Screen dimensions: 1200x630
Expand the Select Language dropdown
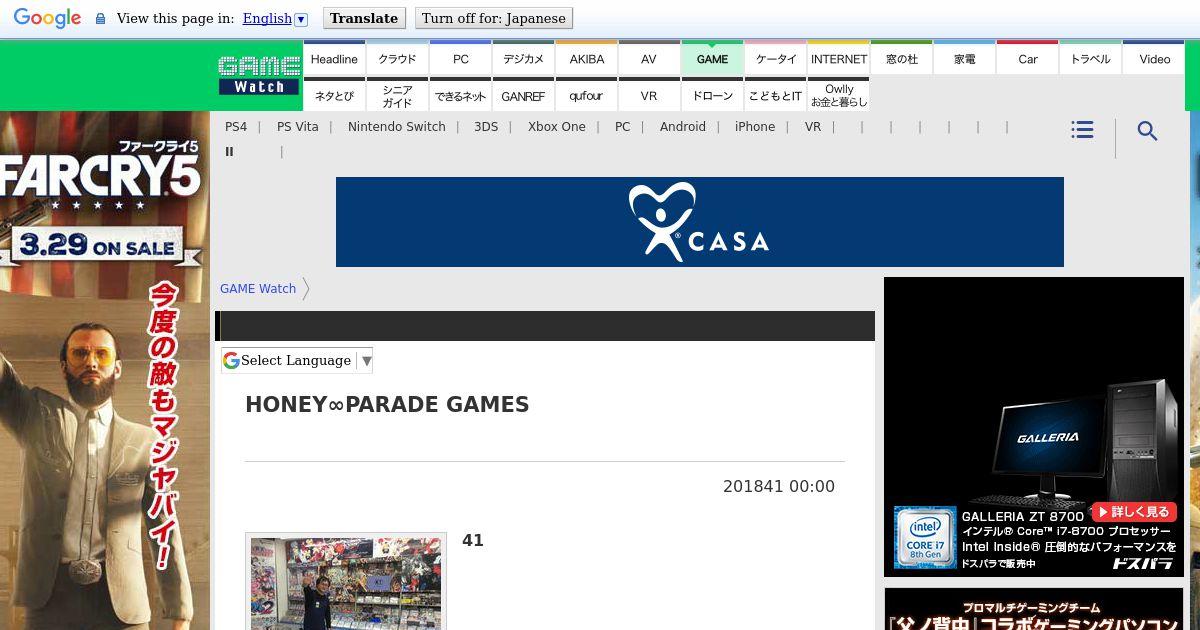click(297, 360)
